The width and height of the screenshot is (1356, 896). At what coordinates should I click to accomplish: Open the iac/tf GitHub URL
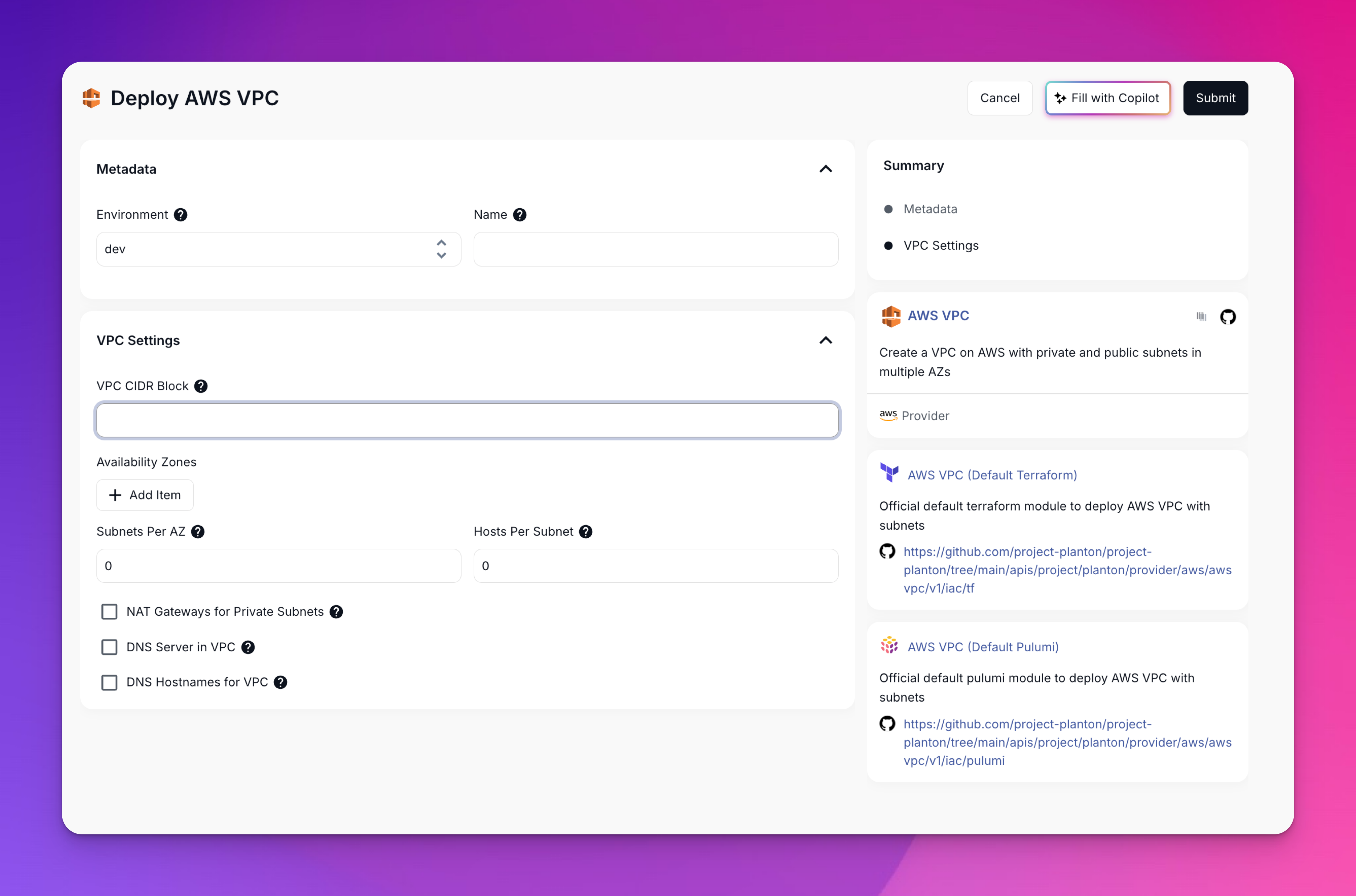coord(1067,570)
